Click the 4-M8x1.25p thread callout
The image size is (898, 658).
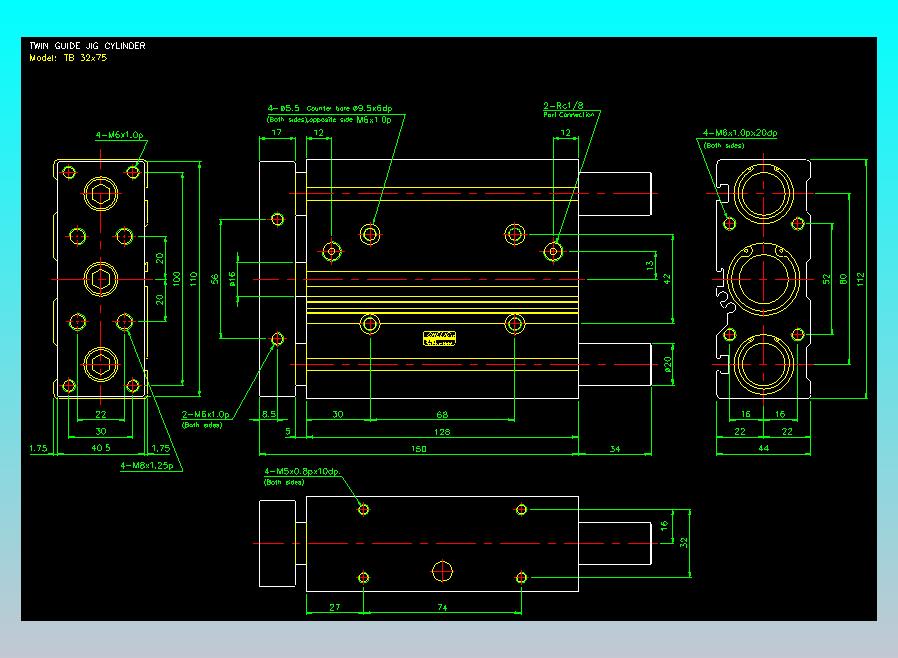[x=147, y=465]
